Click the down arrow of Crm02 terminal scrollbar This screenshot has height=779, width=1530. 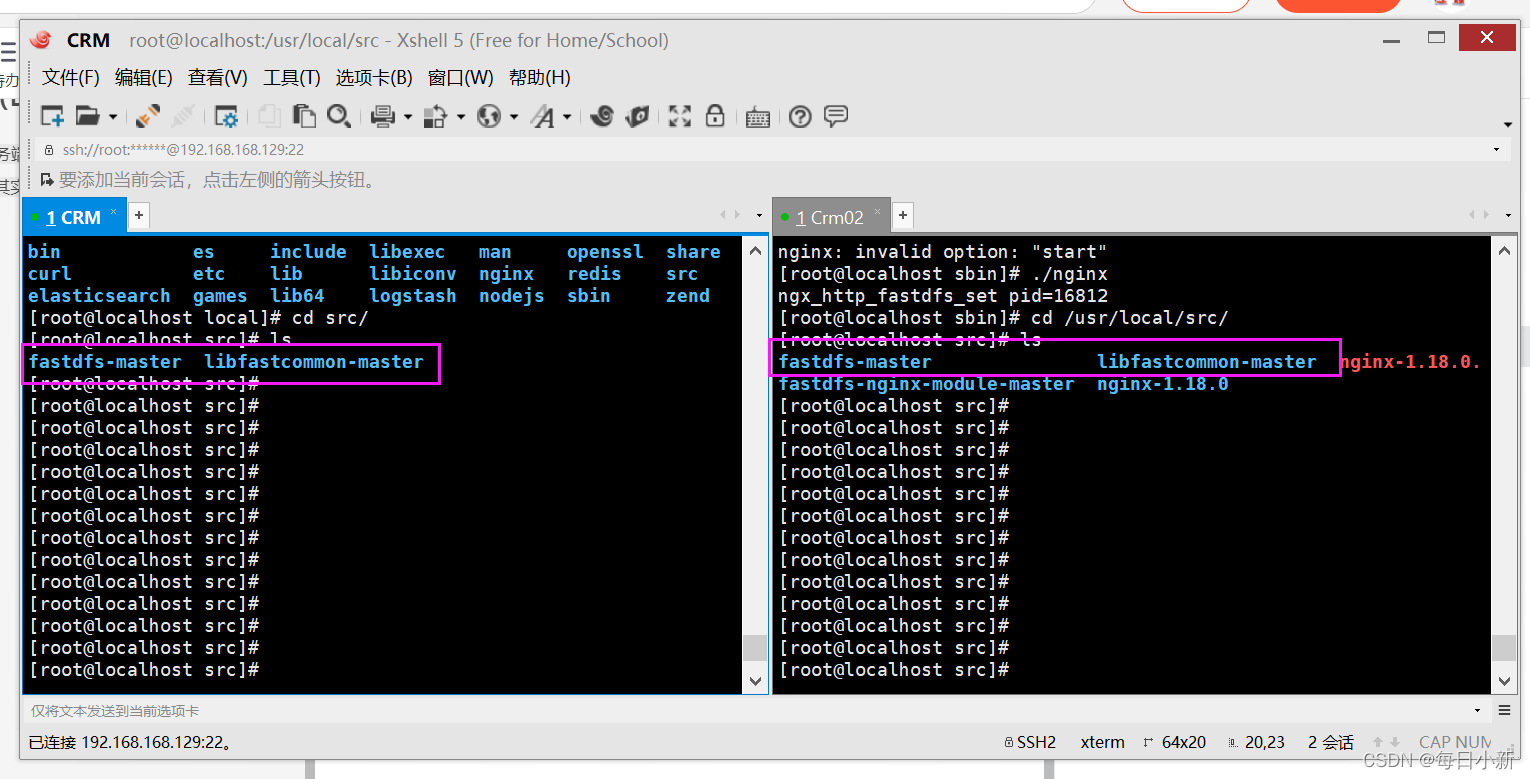point(1504,680)
